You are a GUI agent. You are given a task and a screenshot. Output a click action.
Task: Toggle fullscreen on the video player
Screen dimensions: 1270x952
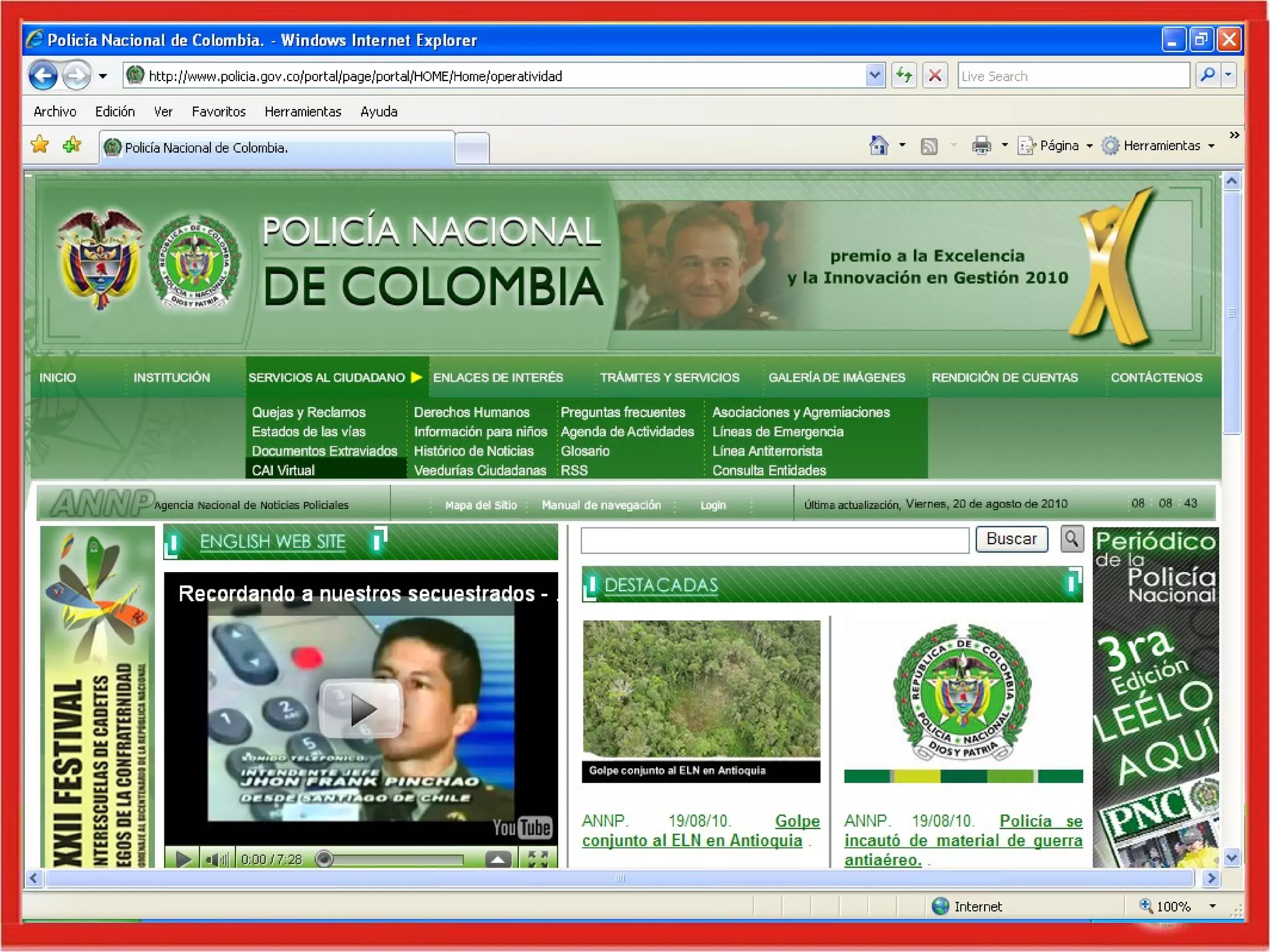point(537,859)
